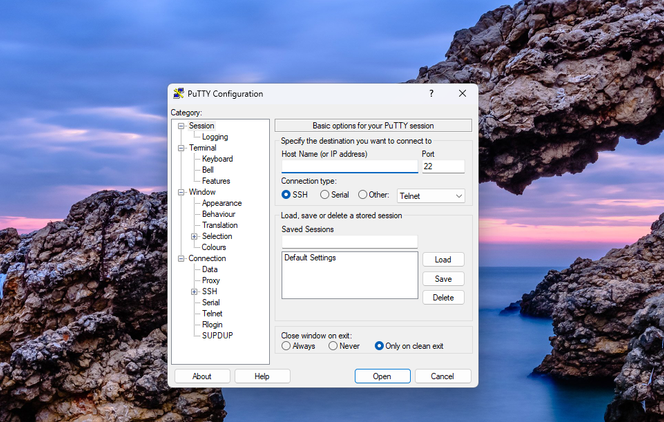Click the Load session button
The width and height of the screenshot is (664, 422).
[x=443, y=259]
